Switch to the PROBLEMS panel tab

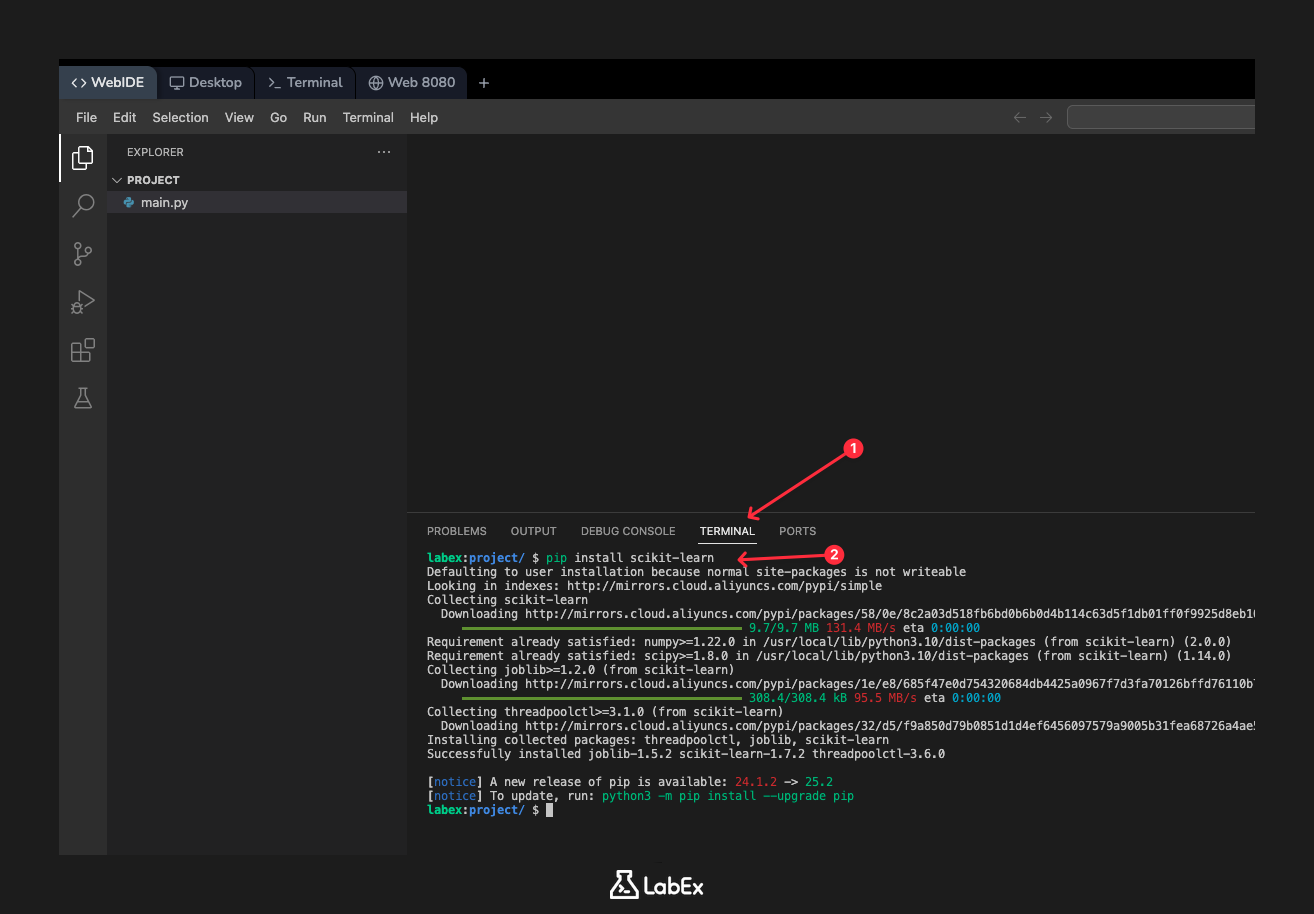coord(456,531)
